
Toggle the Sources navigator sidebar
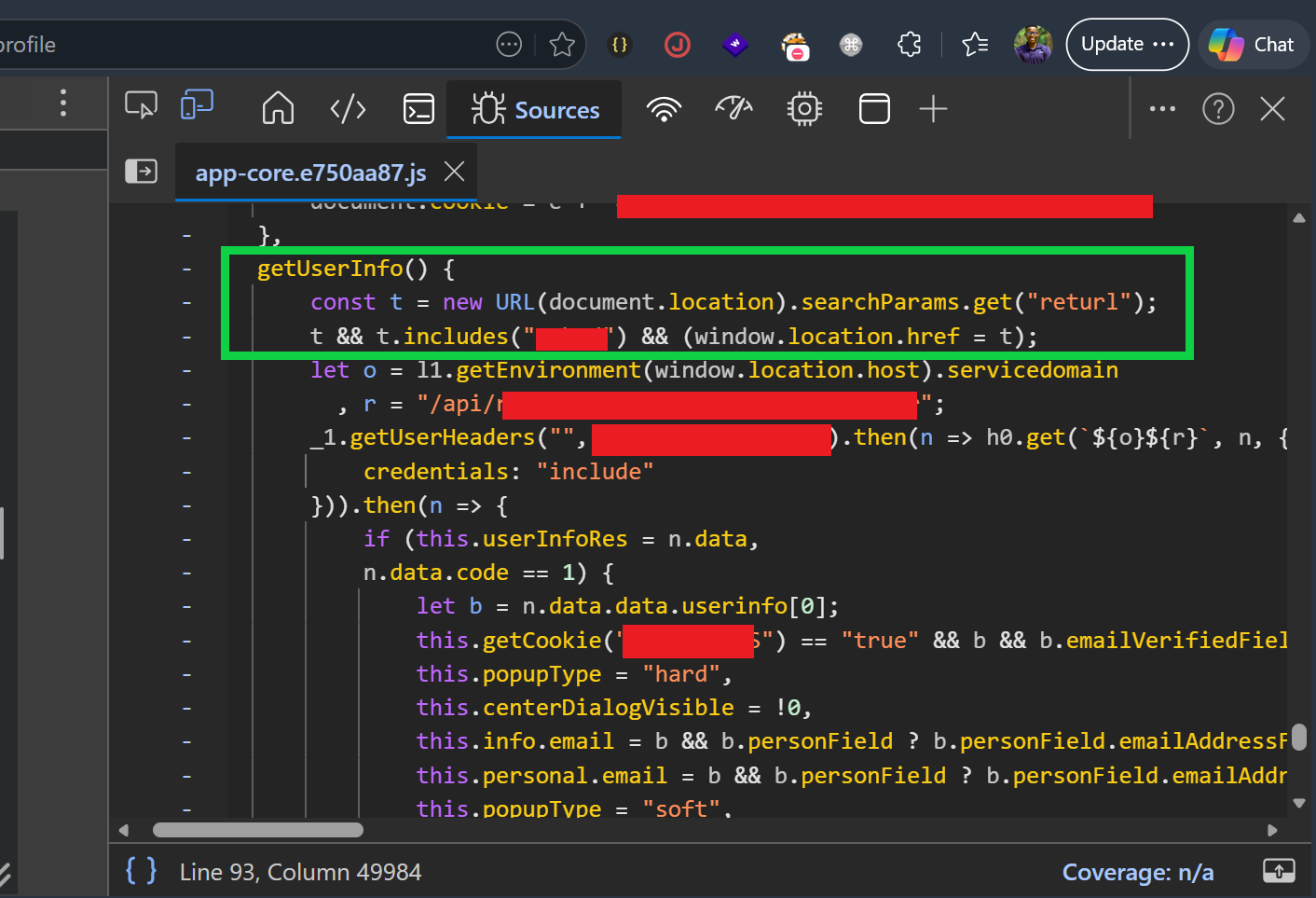pos(142,172)
